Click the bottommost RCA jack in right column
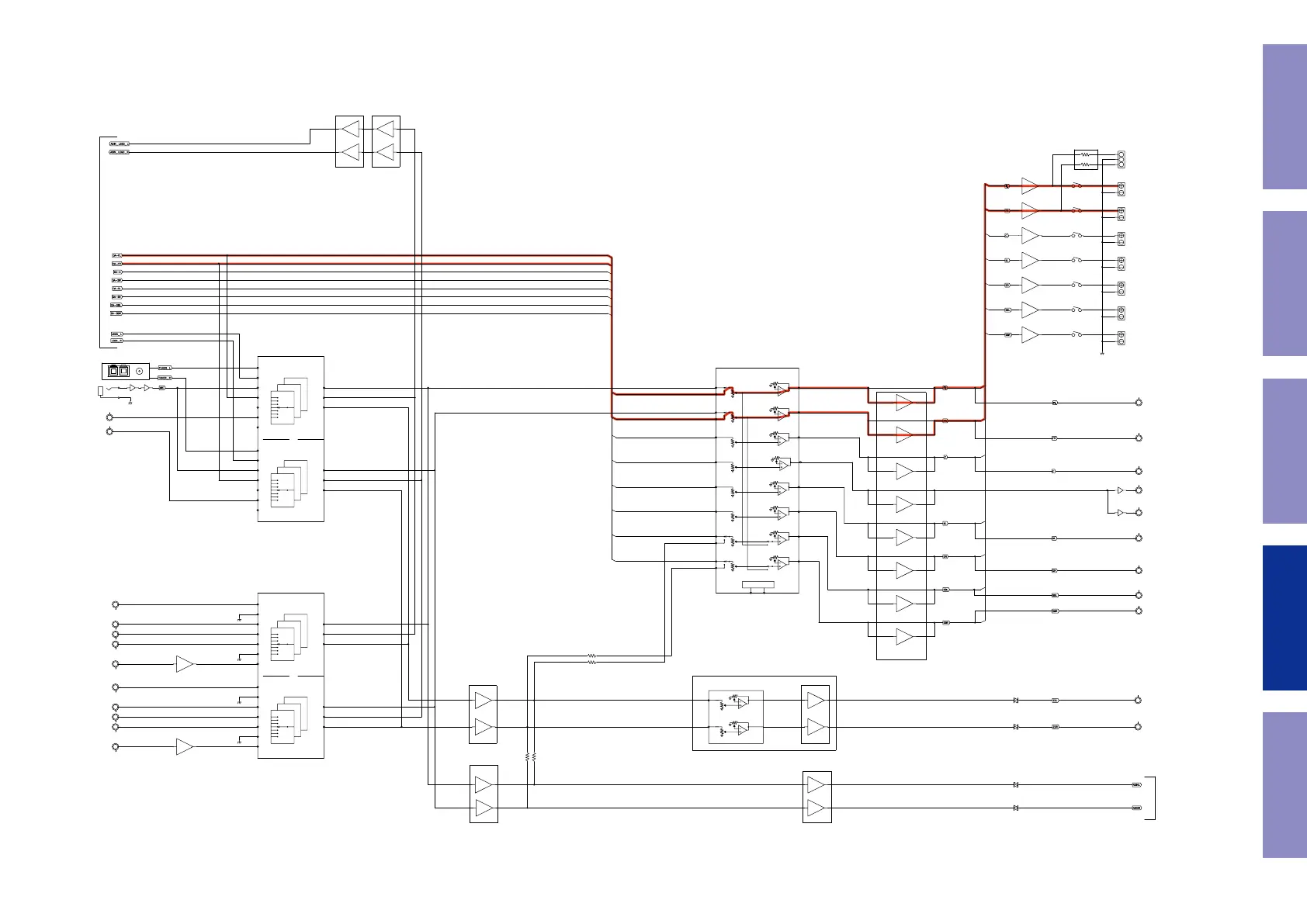 pos(1138,727)
